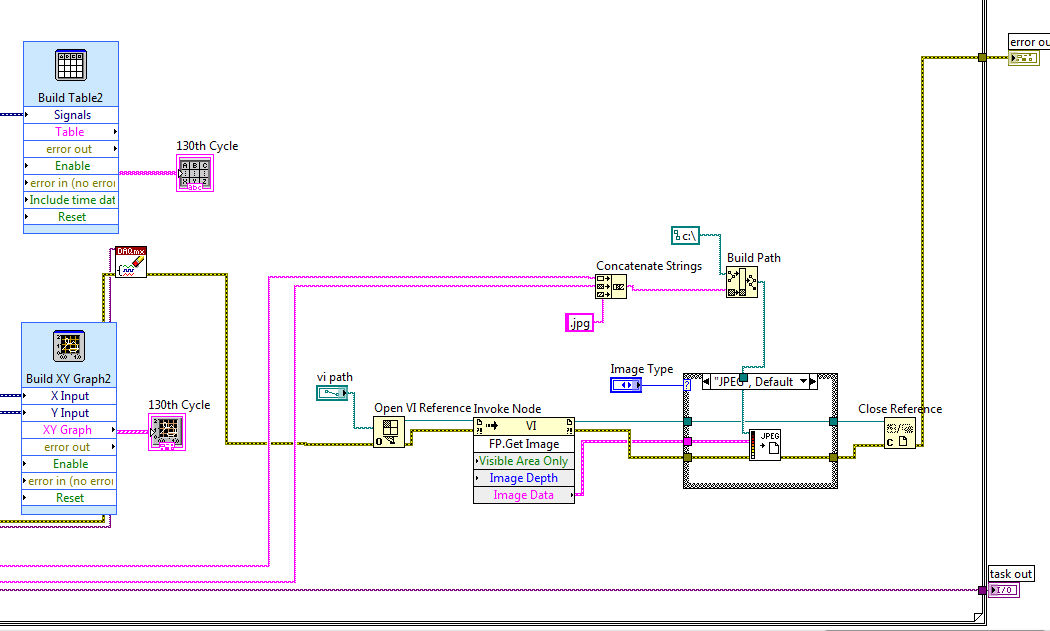Click the X Input terminal of Build XY Graph2
This screenshot has height=631, width=1050.
pyautogui.click(x=69, y=396)
